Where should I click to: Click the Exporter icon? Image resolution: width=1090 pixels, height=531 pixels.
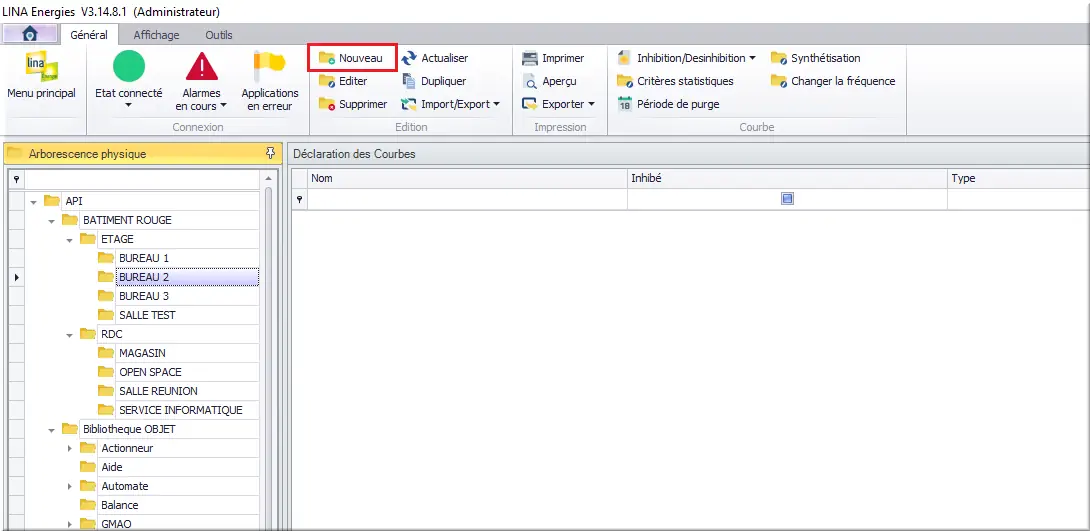pyautogui.click(x=530, y=104)
